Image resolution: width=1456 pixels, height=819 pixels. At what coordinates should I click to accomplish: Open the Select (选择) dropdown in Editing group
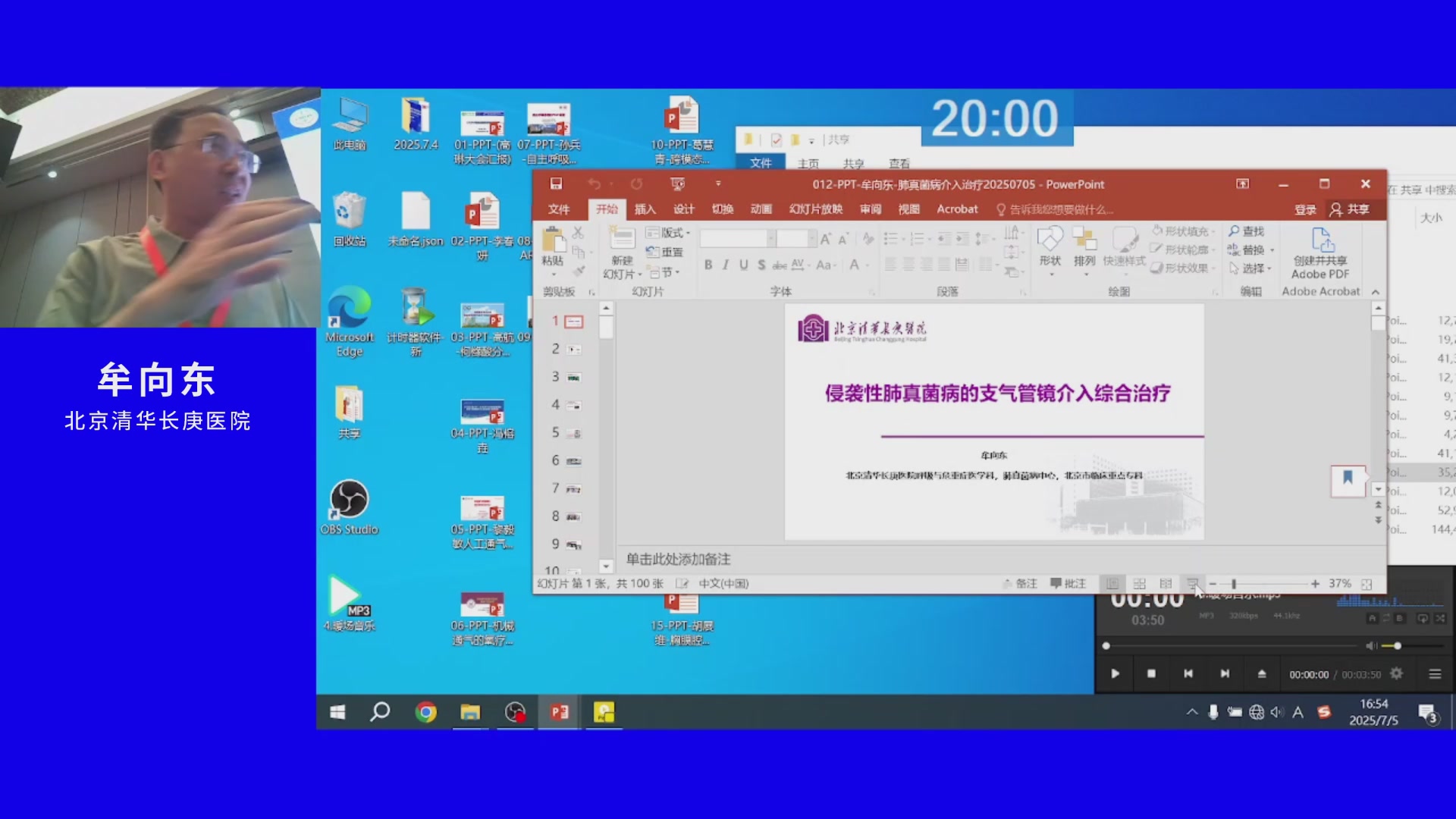1250,268
